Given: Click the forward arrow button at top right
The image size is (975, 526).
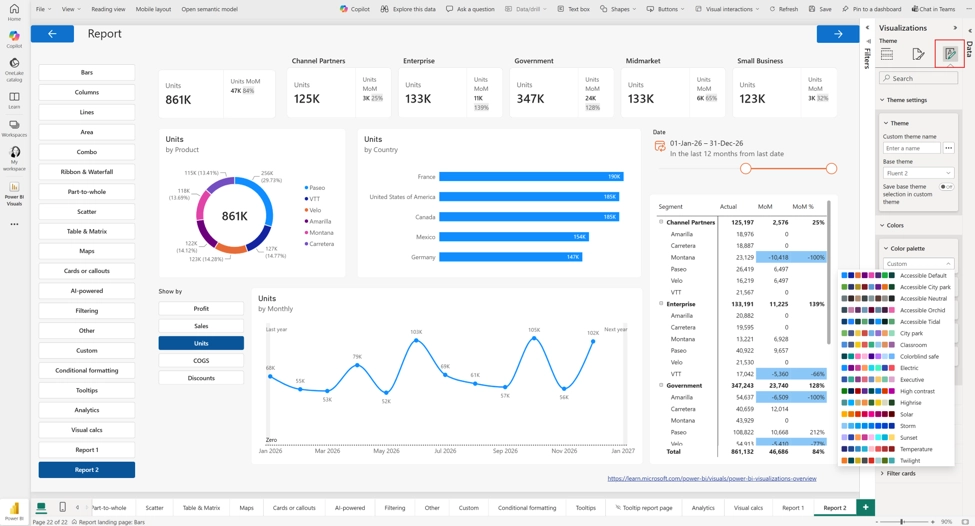Looking at the screenshot, I should [838, 34].
